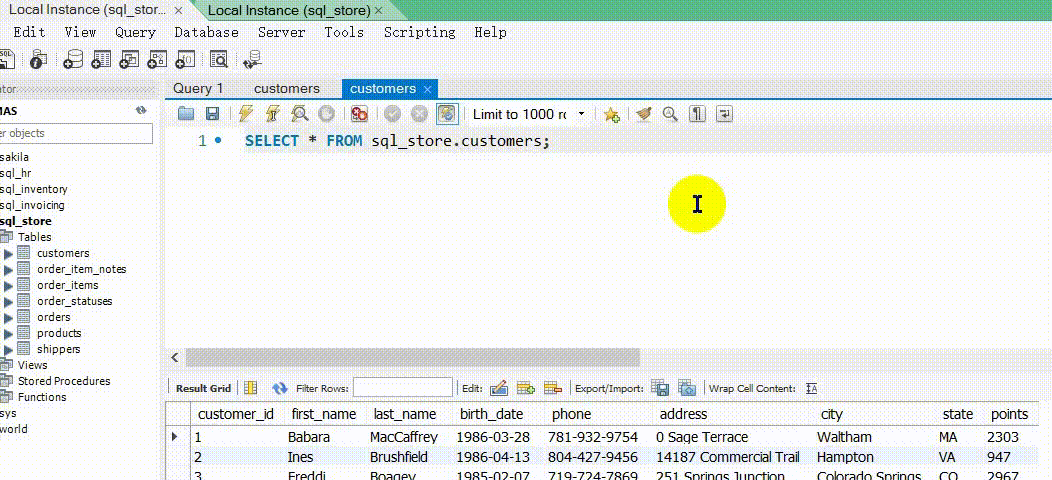Open the View menu
1052x480 pixels.
(81, 32)
